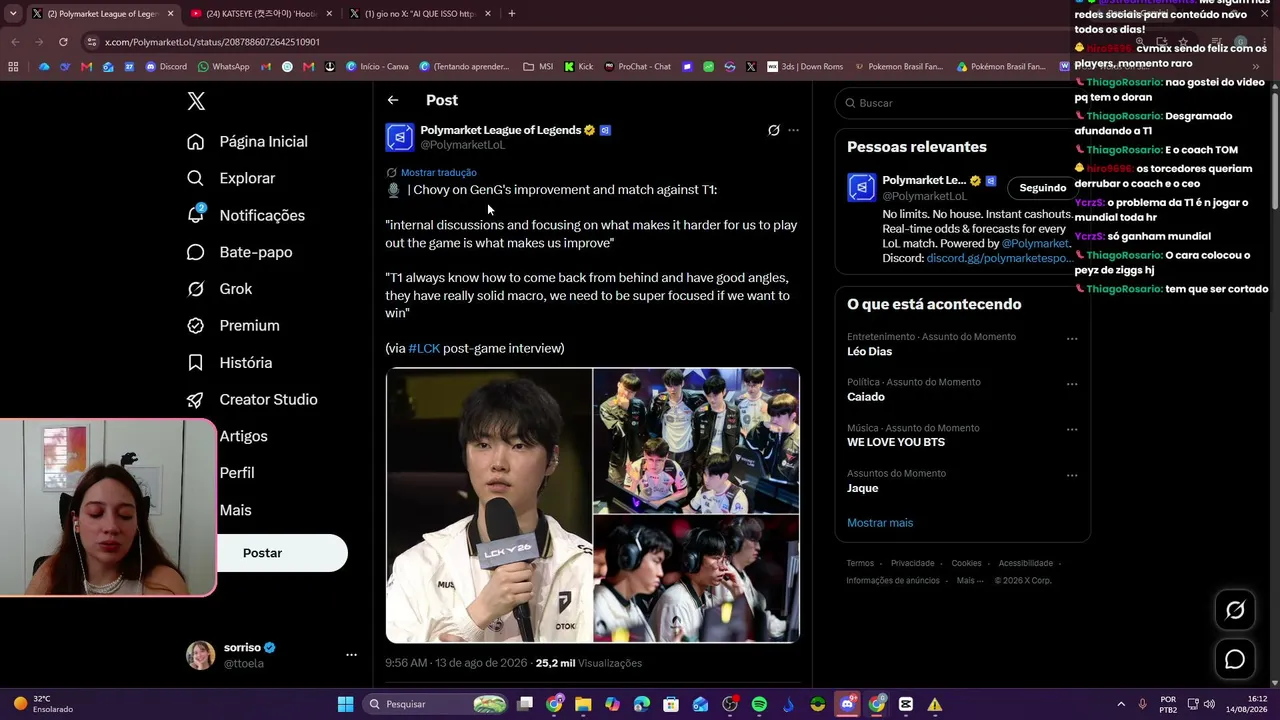Click Mostrar mais under trends
The width and height of the screenshot is (1280, 720).
pyautogui.click(x=880, y=523)
